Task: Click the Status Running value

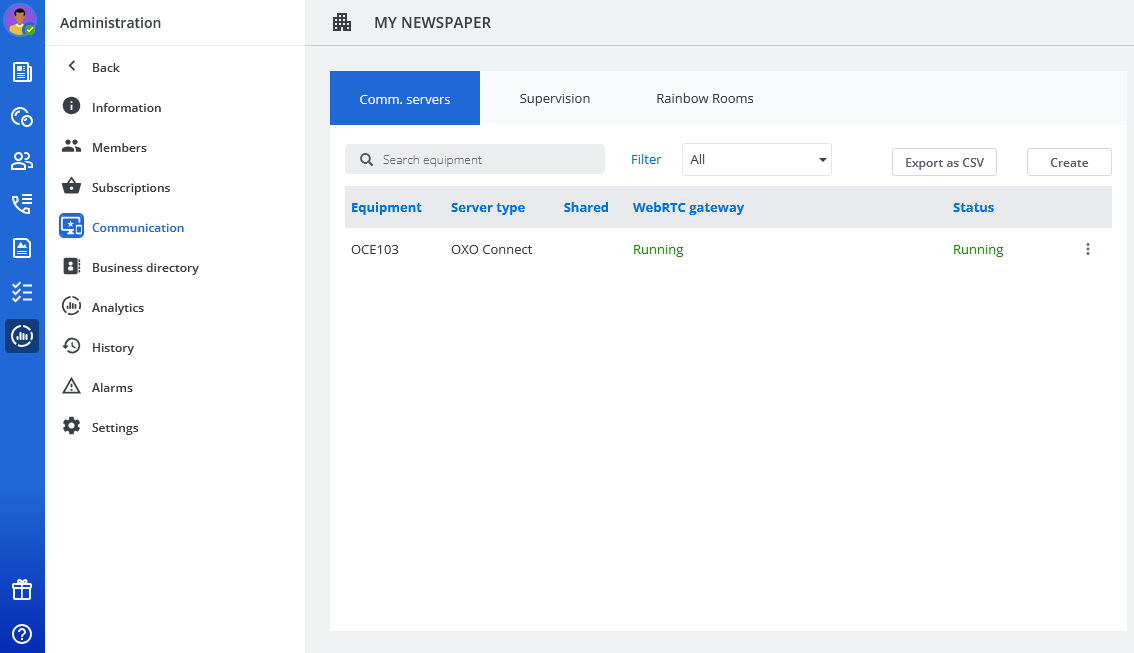Action: [x=978, y=249]
